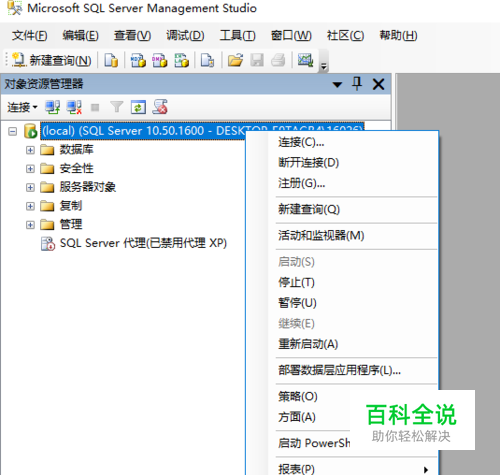The height and width of the screenshot is (475, 500).
Task: Click the 数据库 folder icon
Action: [x=47, y=150]
